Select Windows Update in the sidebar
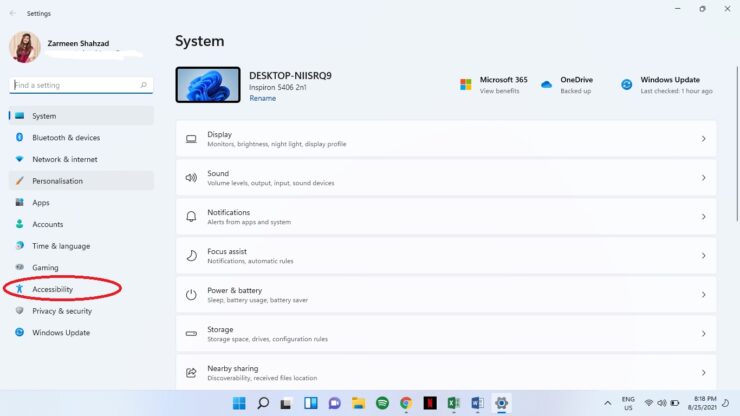This screenshot has width=740, height=416. pos(81,332)
